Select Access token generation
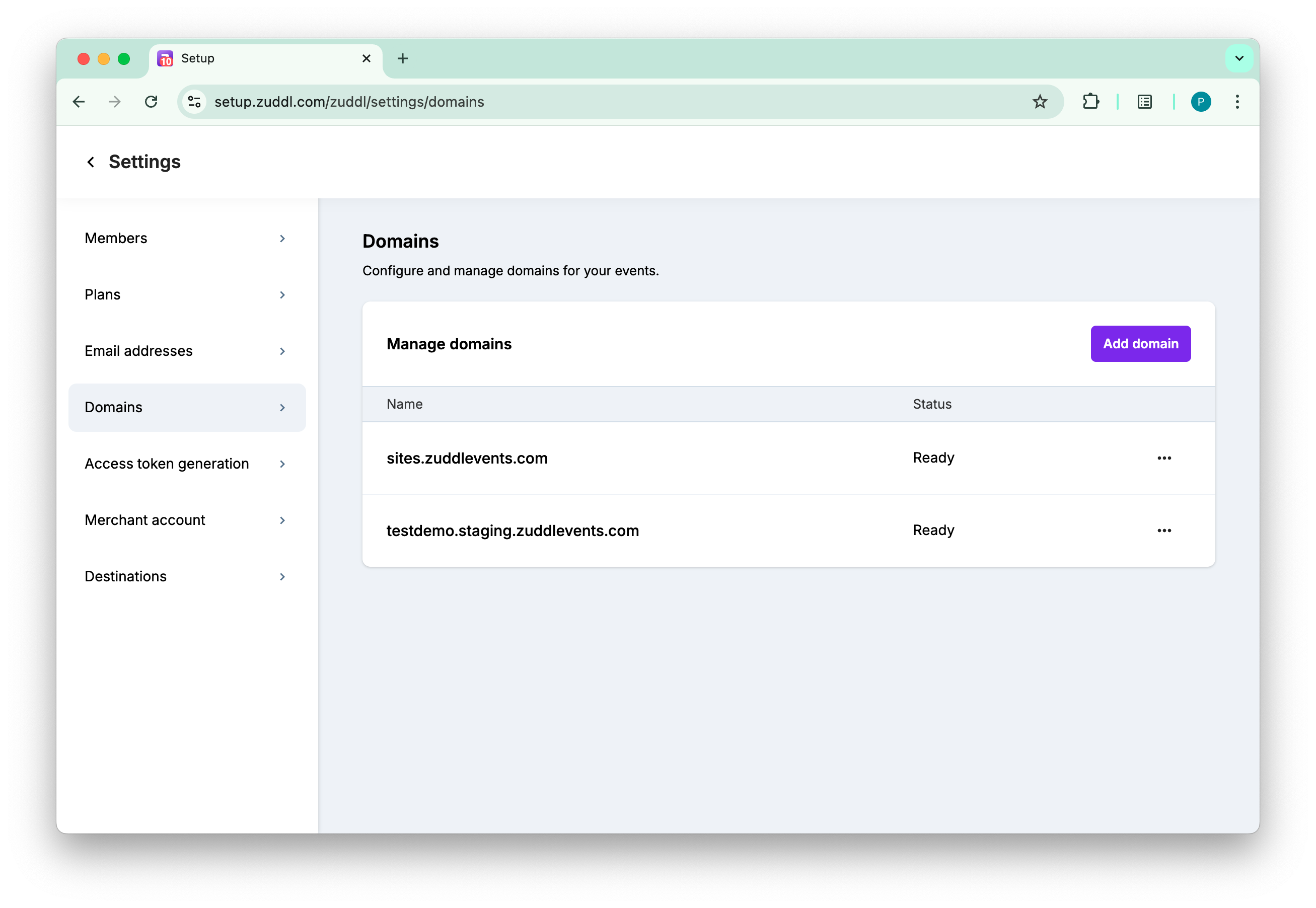 [167, 464]
